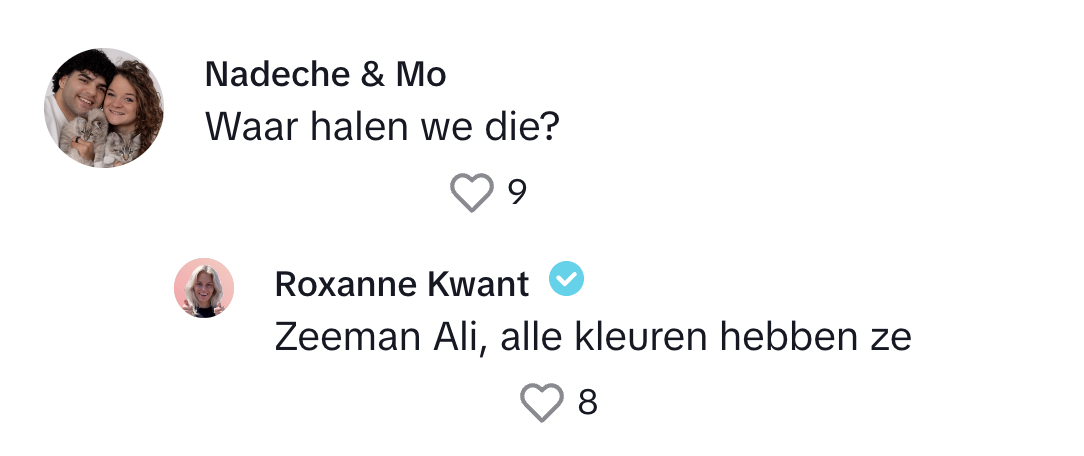Toggle the heart beside the 9 likes
Viewport: 1084px width, 456px height.
(472, 193)
